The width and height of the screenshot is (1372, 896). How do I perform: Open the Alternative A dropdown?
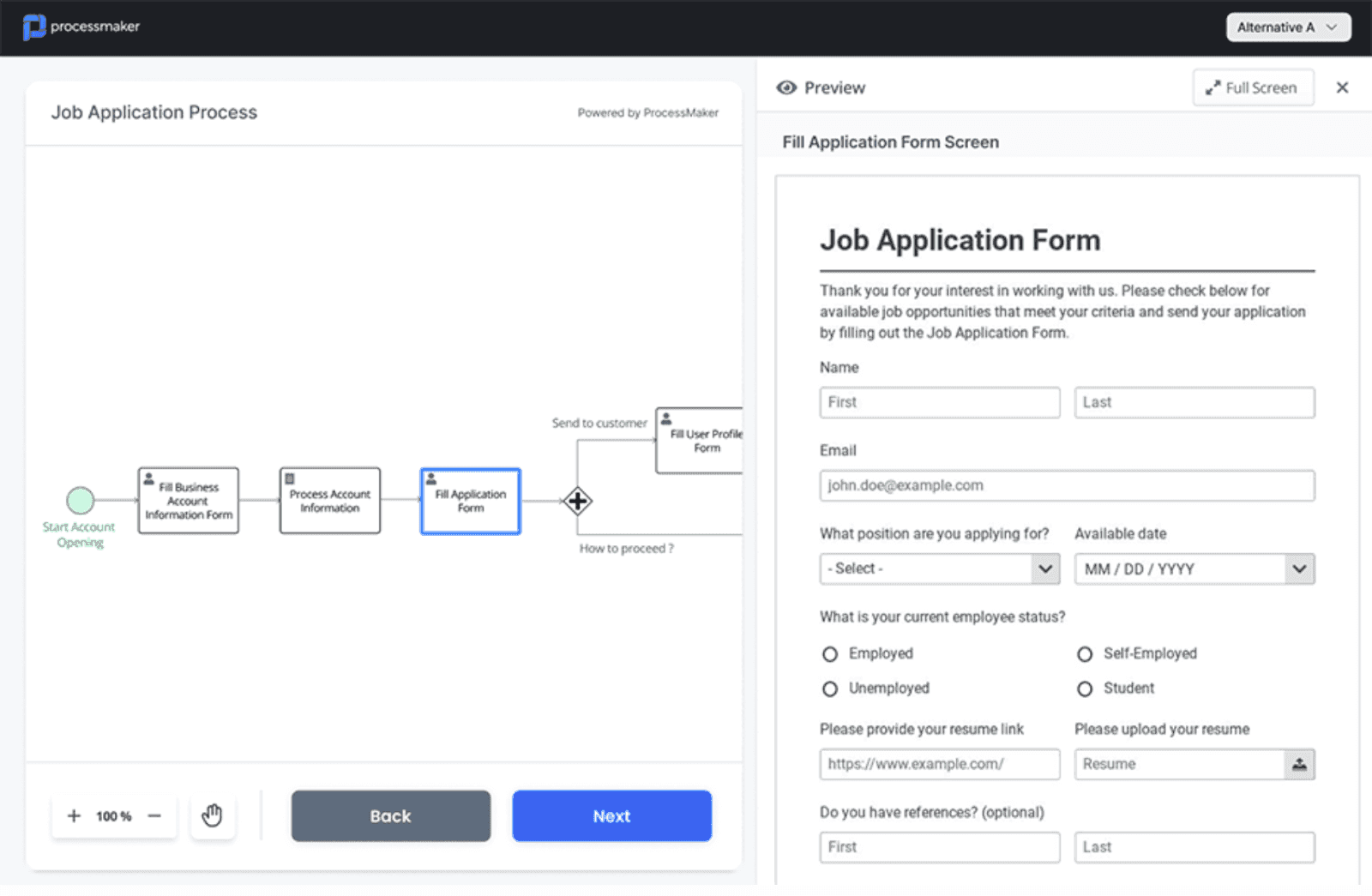[x=1287, y=27]
